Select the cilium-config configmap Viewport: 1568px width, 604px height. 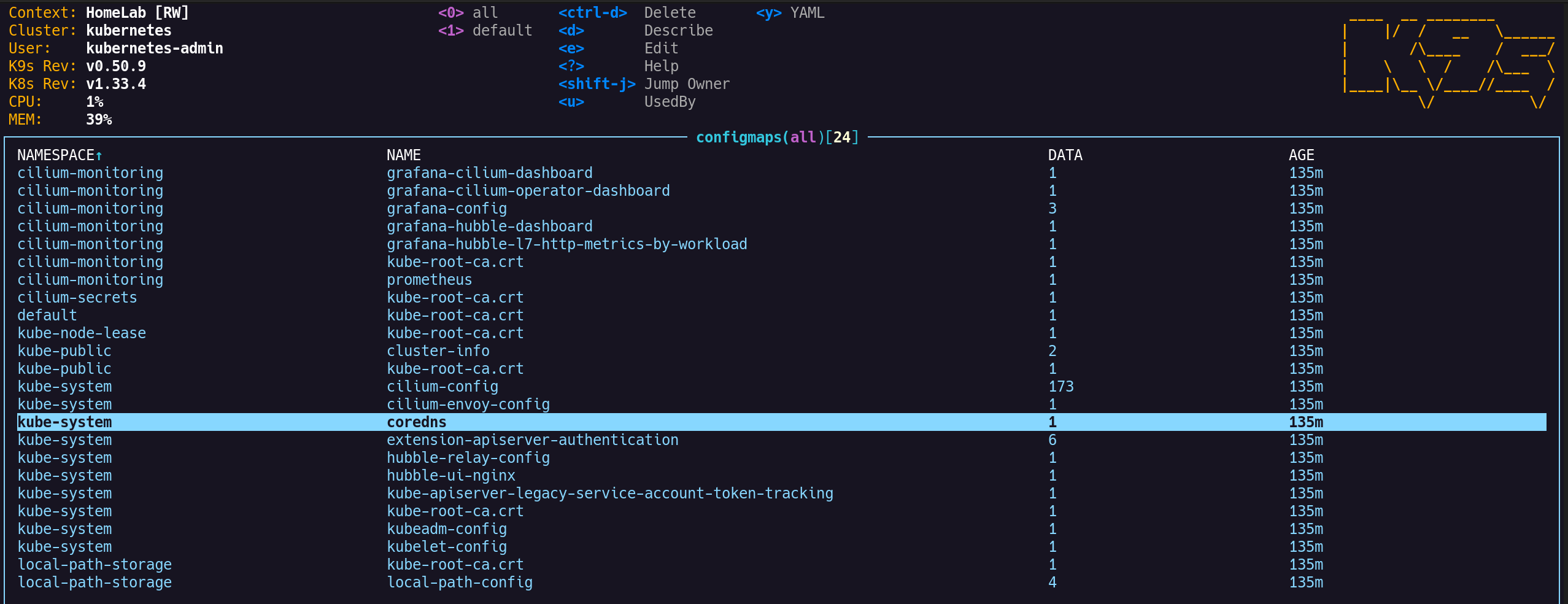[x=781, y=387]
